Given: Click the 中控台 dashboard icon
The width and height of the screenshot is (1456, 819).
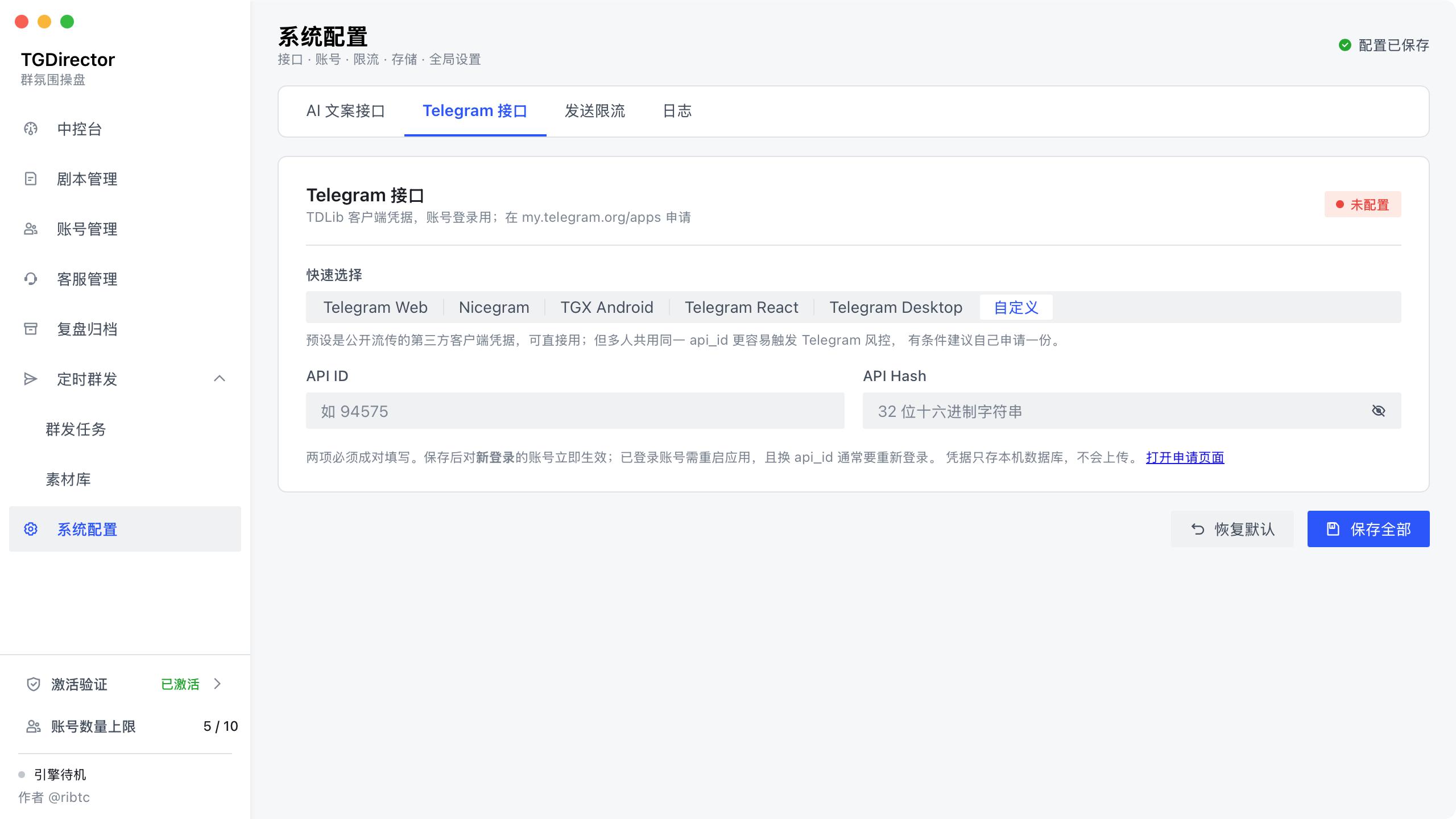Looking at the screenshot, I should (31, 129).
